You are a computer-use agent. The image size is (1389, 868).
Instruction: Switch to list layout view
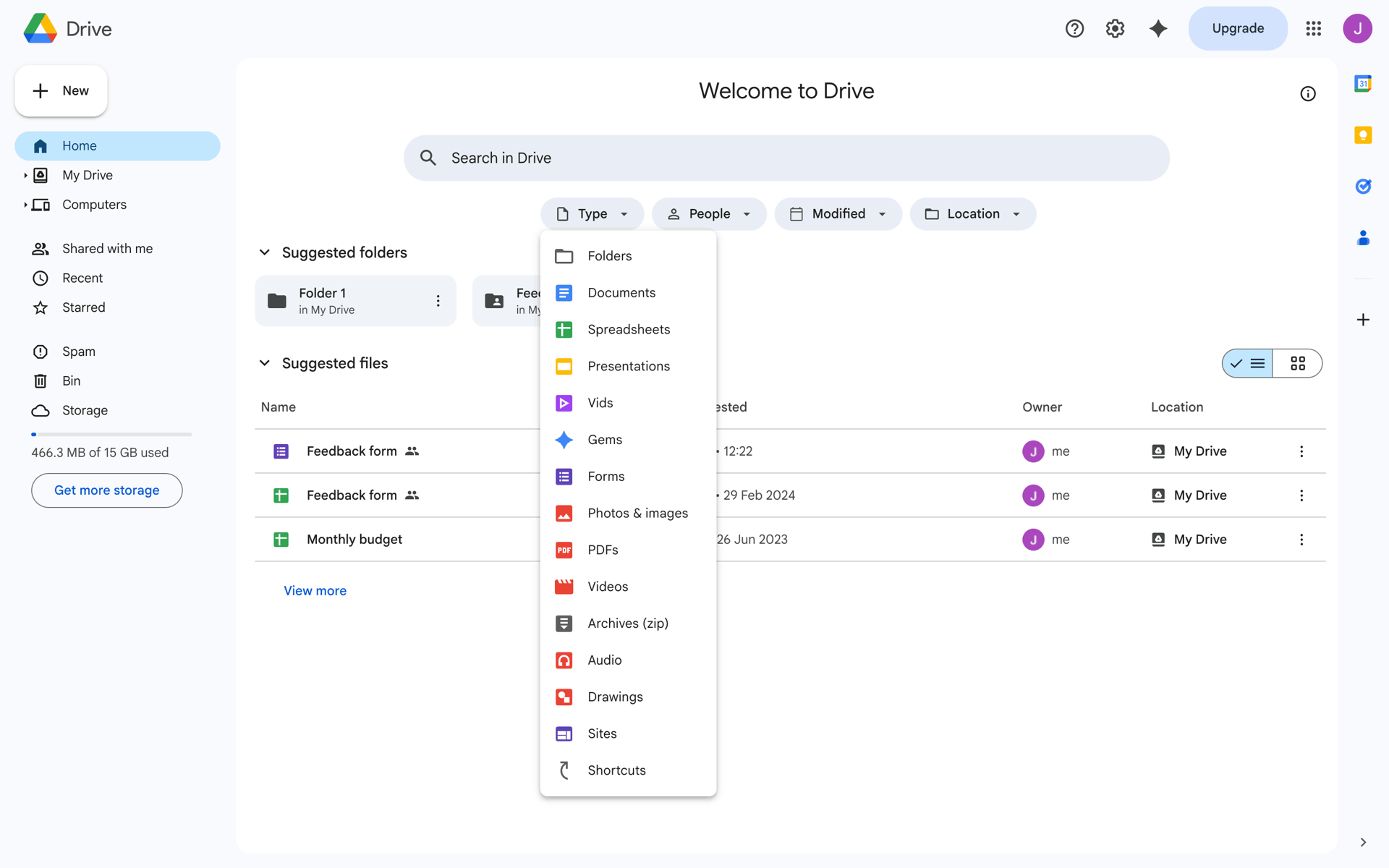click(x=1248, y=363)
